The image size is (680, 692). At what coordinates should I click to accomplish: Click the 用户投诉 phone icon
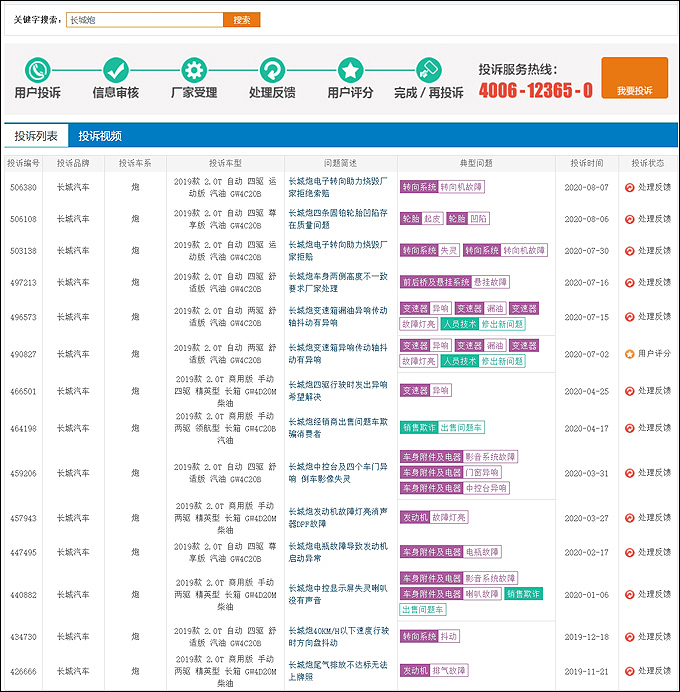point(38,70)
